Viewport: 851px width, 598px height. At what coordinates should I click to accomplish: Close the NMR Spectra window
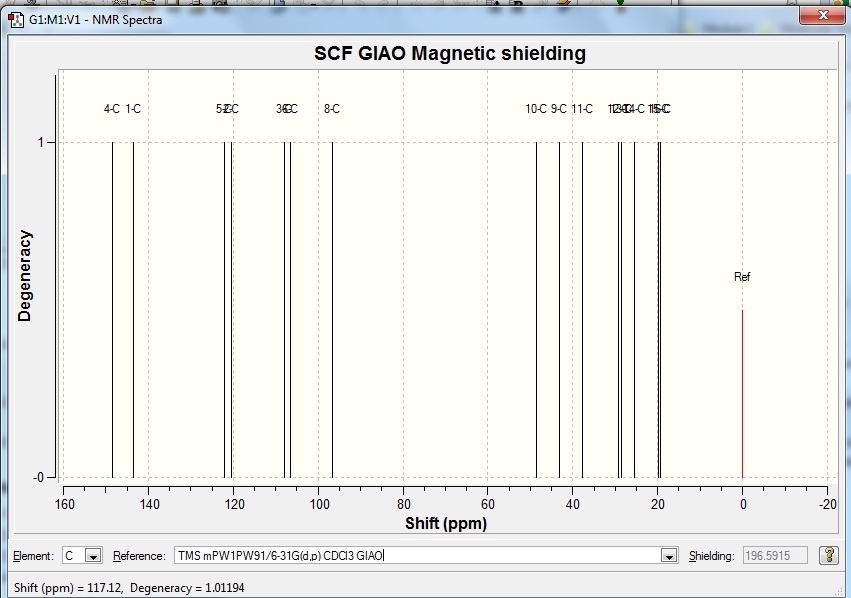823,15
